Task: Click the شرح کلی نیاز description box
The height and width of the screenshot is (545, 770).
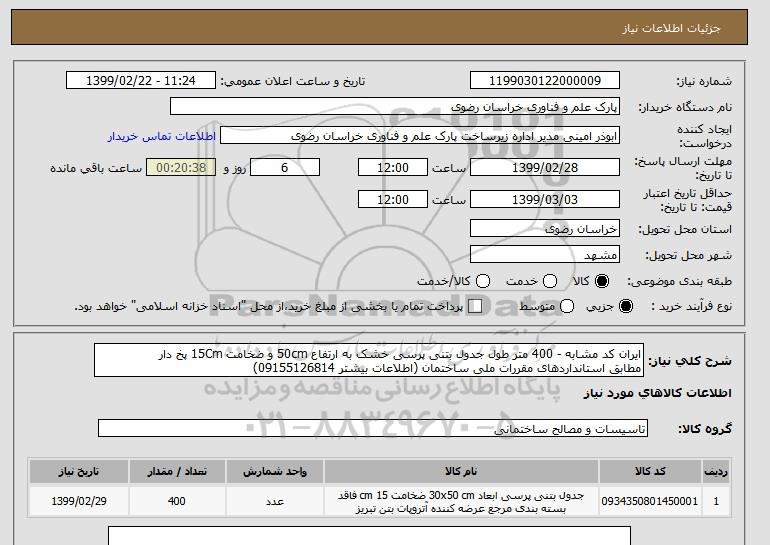Action: click(x=369, y=360)
